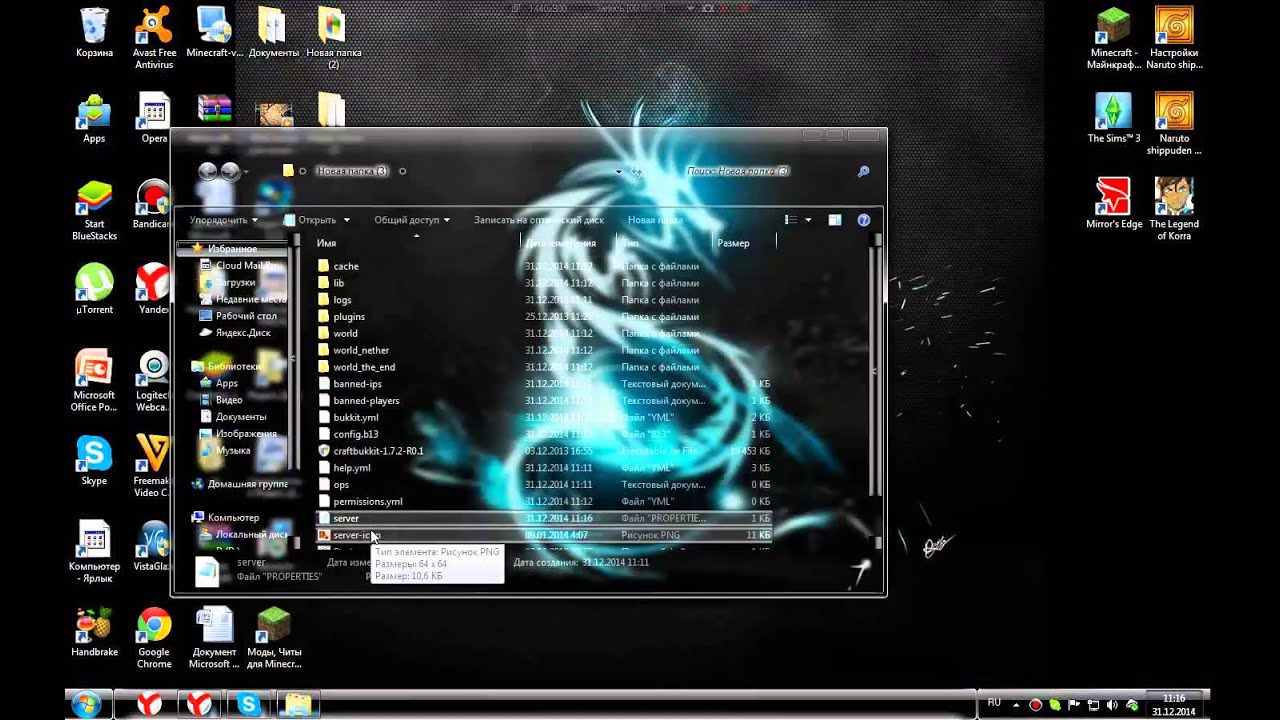The image size is (1280, 720).
Task: Open the Документ Microsoft desktop file
Action: click(214, 638)
